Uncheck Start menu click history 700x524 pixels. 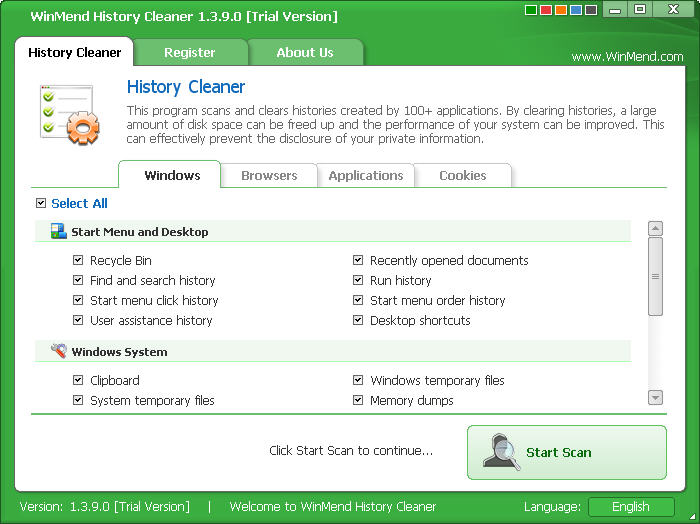78,300
